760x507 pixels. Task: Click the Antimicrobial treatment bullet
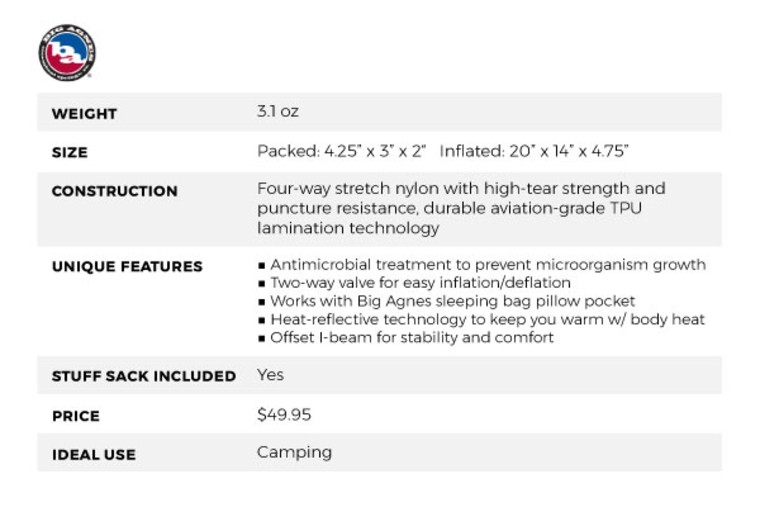click(487, 265)
